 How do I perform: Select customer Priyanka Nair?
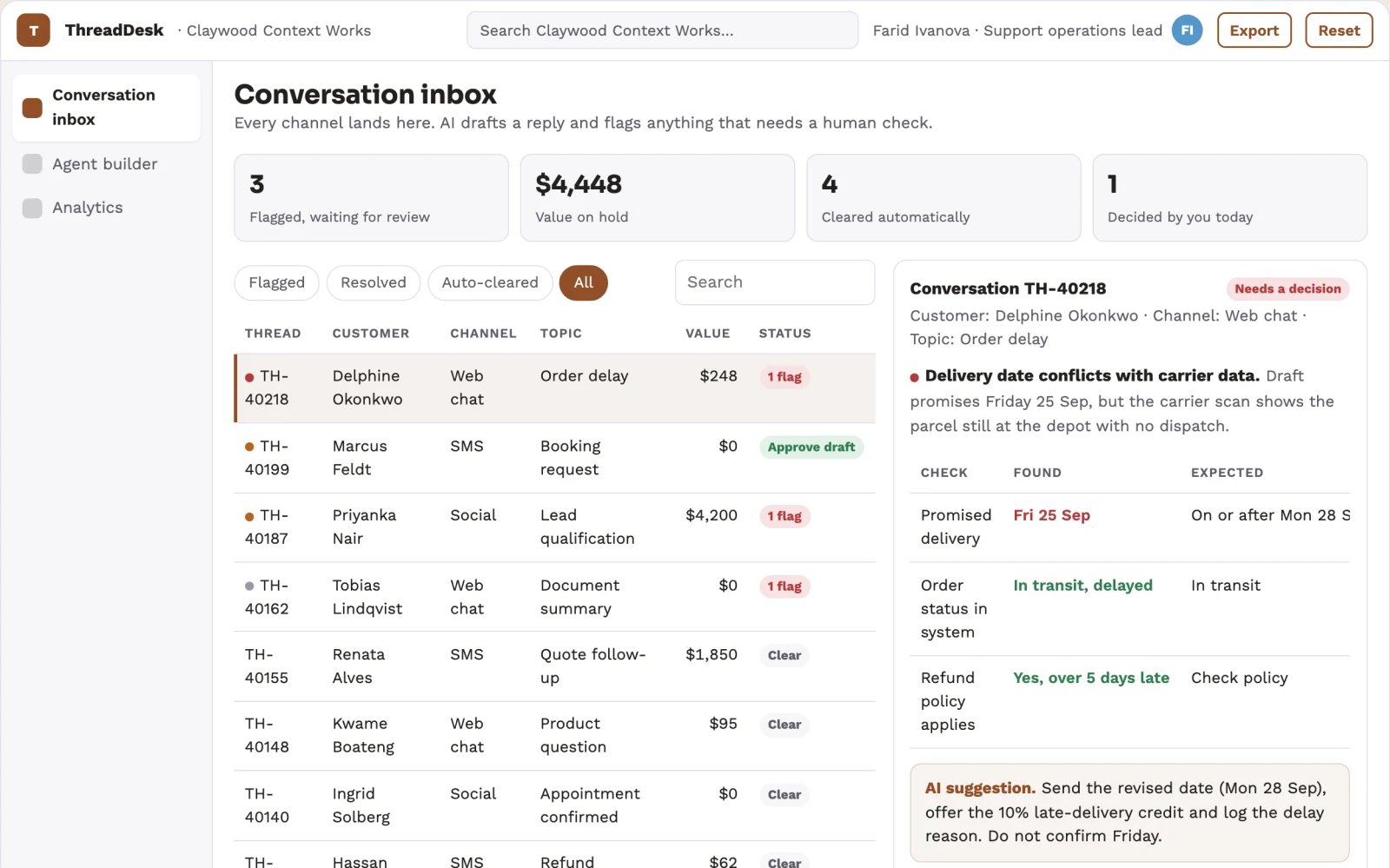[364, 527]
